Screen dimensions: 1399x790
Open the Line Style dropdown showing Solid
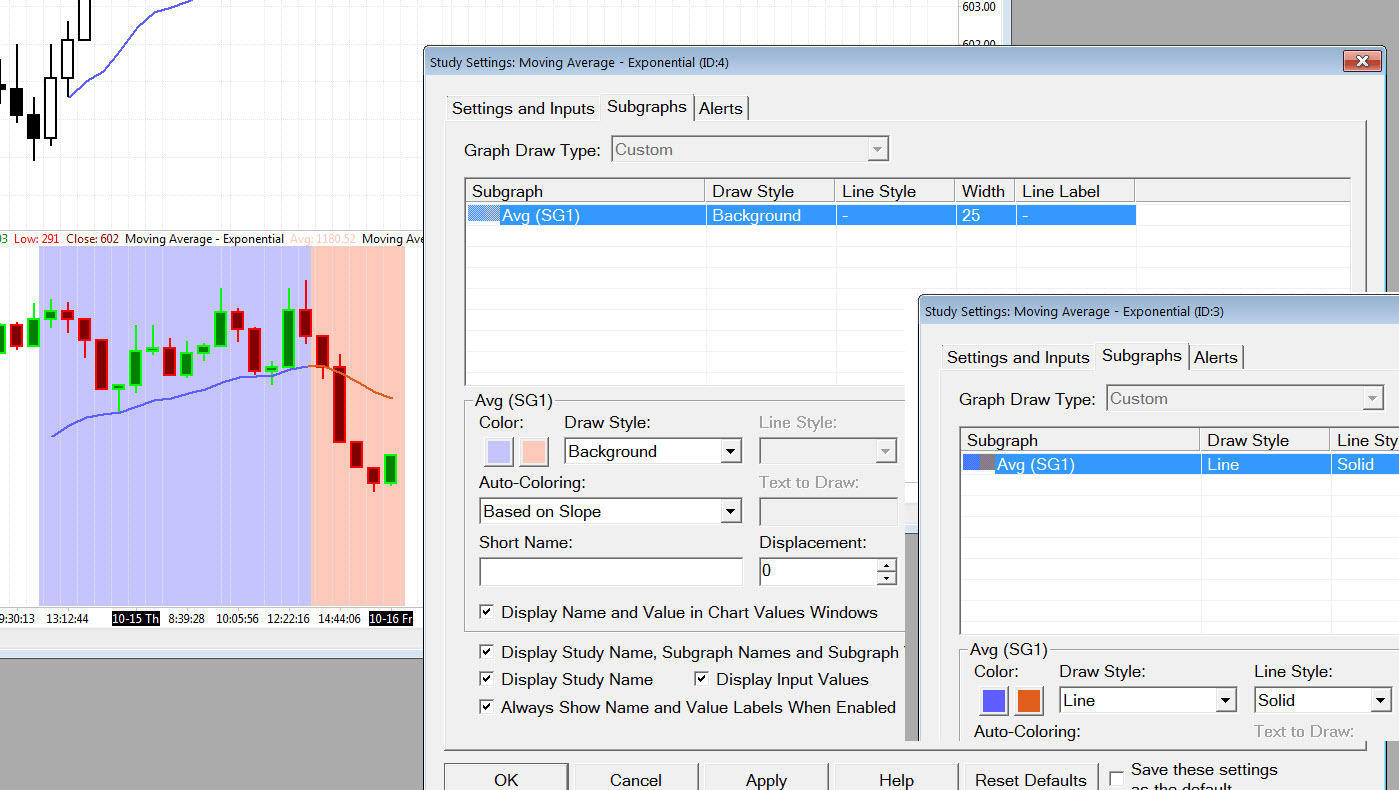pos(1381,701)
